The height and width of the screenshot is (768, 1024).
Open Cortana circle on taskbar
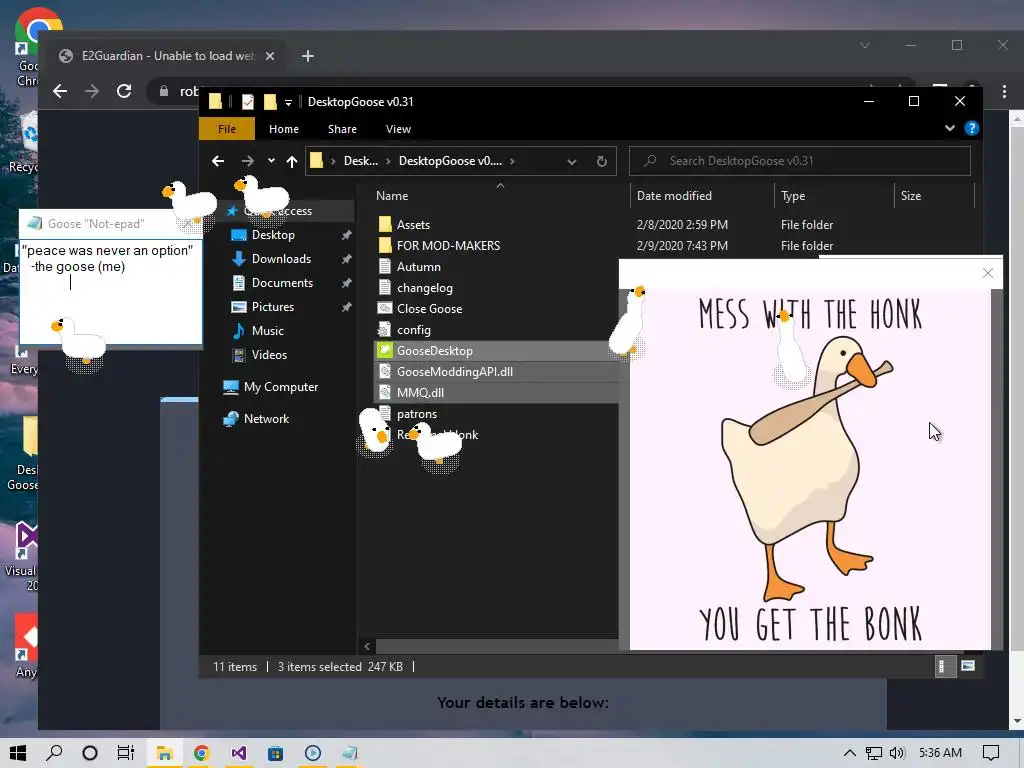click(x=90, y=753)
